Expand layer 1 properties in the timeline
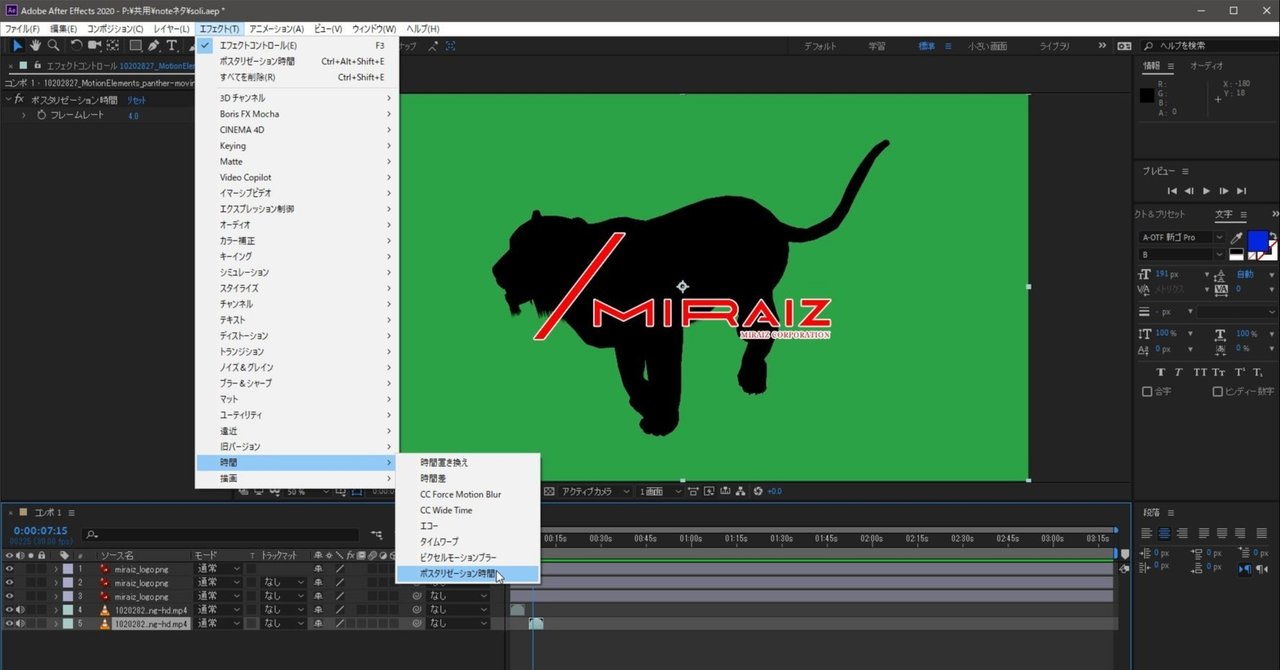 pyautogui.click(x=56, y=569)
